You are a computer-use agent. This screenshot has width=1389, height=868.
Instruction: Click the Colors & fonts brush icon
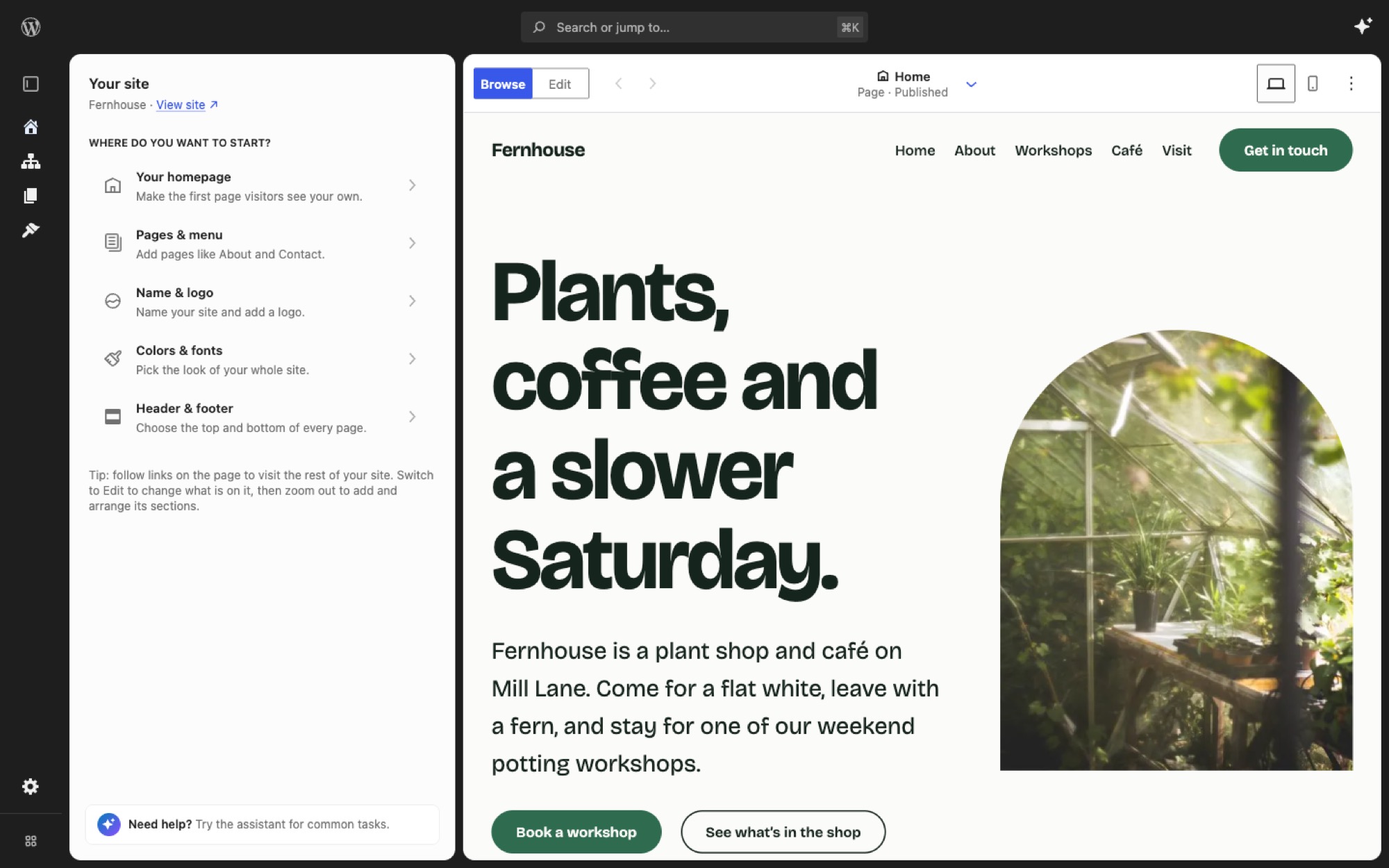[x=113, y=358]
